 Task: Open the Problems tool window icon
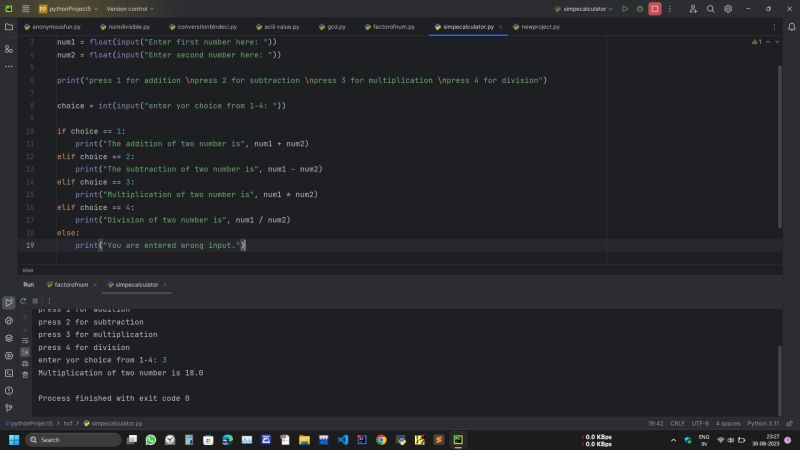[9, 391]
